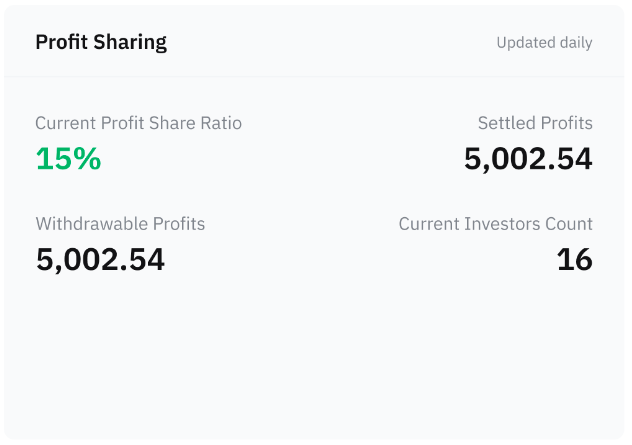Click the word "Profit" in the card title

point(61,42)
